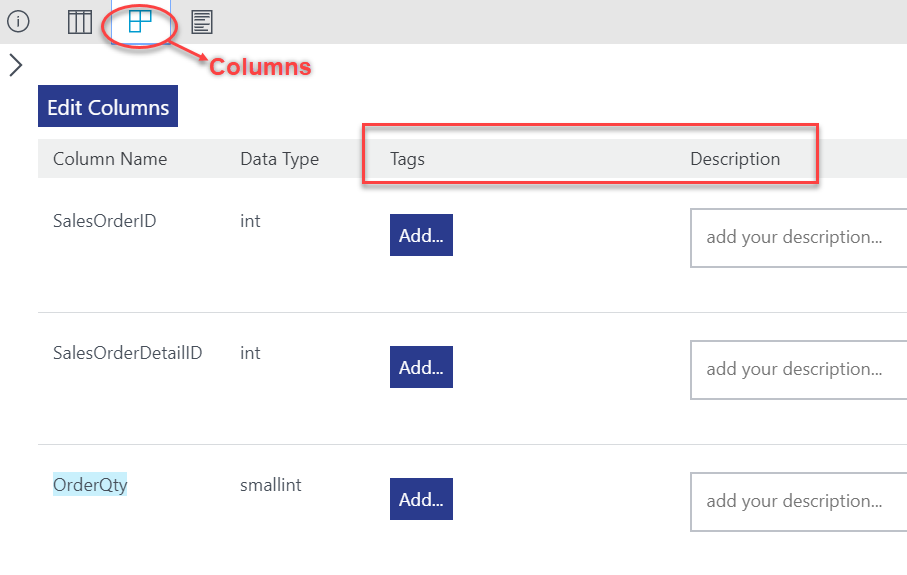Click the Description column header
Viewport: 907px width, 575px height.
735,159
